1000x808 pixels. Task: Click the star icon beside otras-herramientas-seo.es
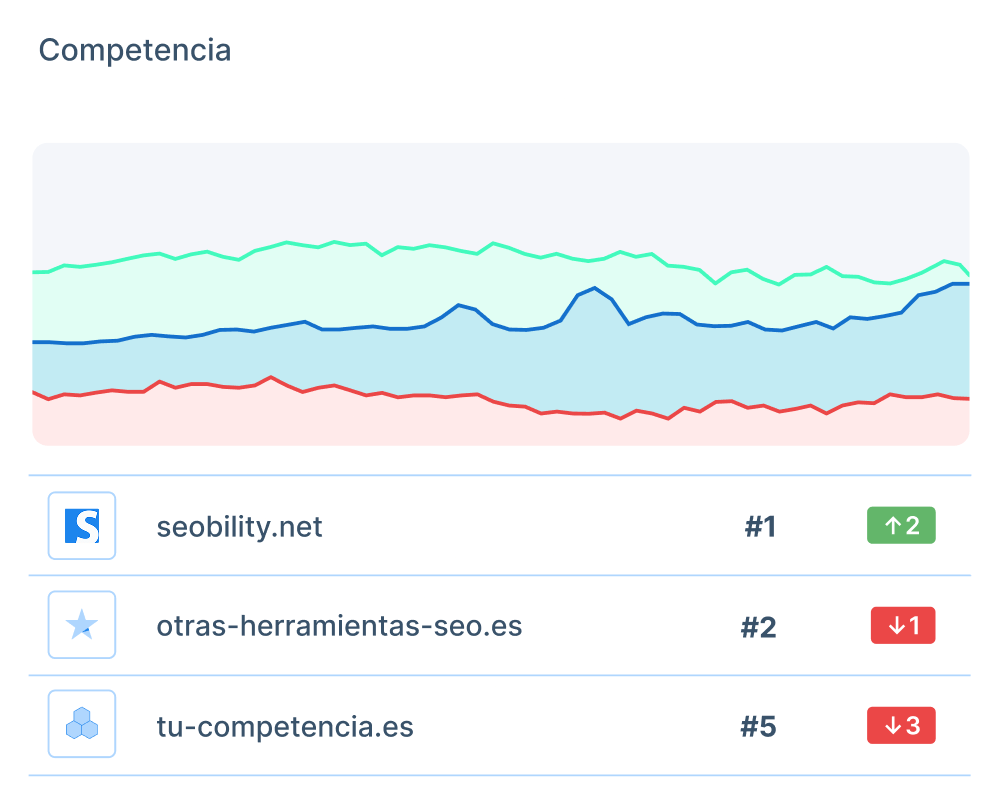pyautogui.click(x=82, y=625)
